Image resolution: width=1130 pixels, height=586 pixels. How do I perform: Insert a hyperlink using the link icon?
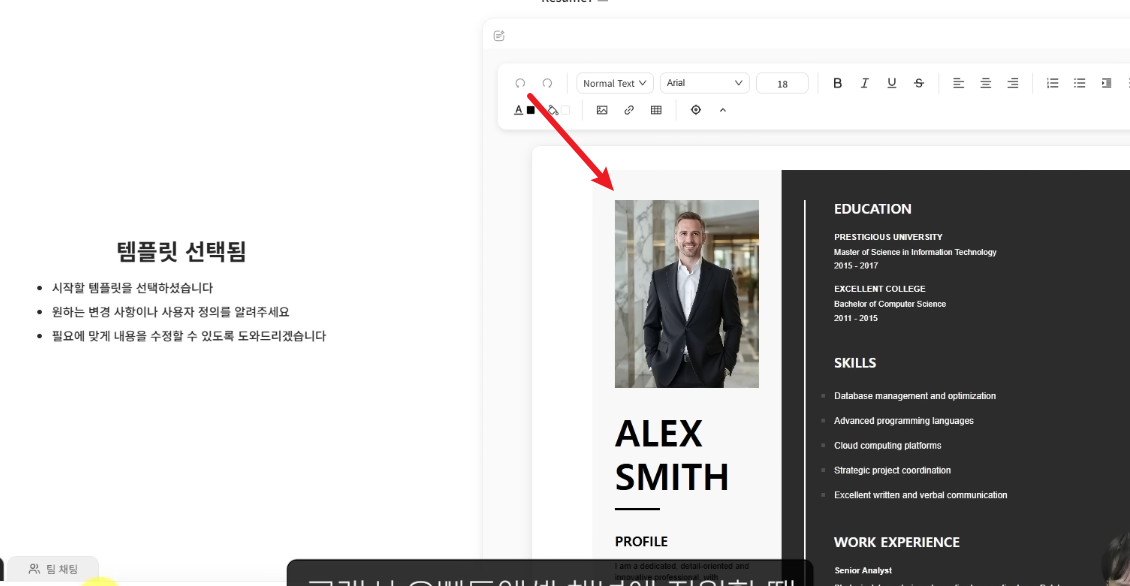click(x=629, y=110)
